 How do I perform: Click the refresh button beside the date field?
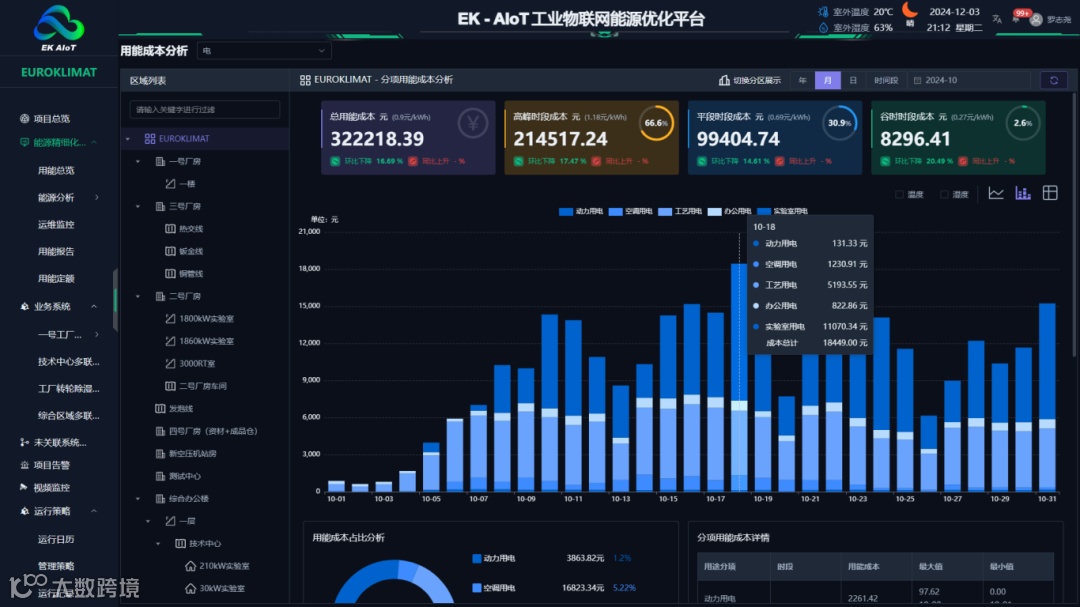1054,80
